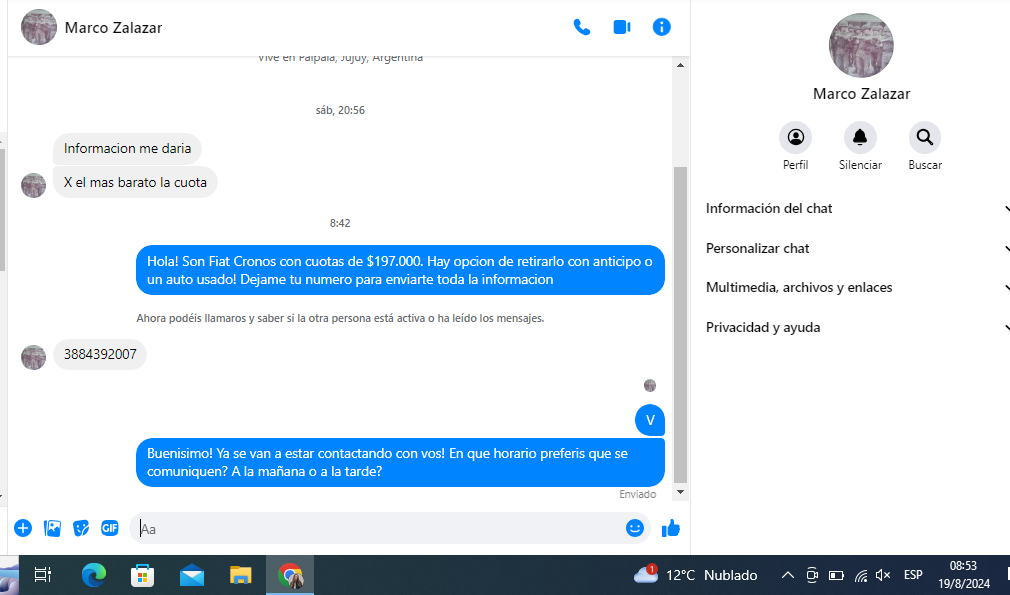This screenshot has width=1010, height=595.
Task: Expand Multimedia, archivos y enlaces section
Action: [857, 288]
